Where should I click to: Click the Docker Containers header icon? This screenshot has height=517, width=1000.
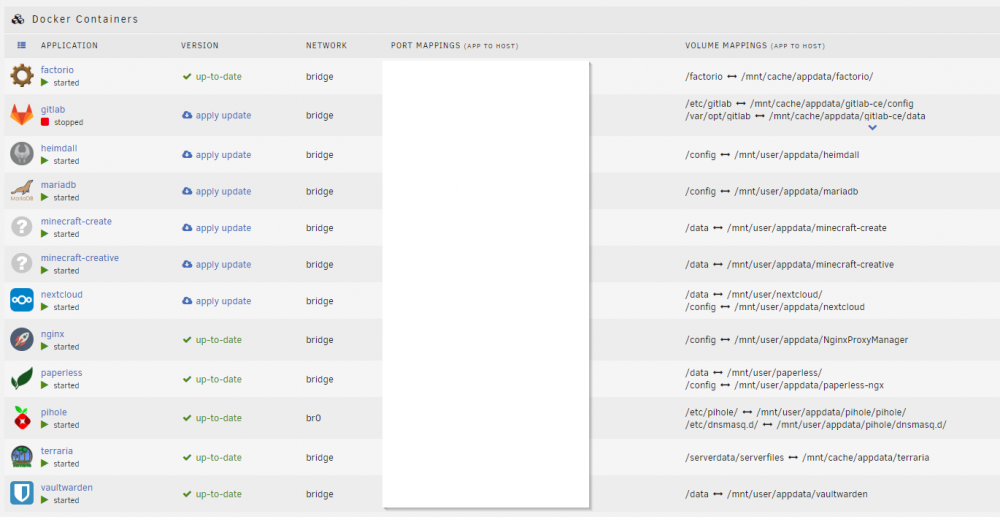click(18, 19)
